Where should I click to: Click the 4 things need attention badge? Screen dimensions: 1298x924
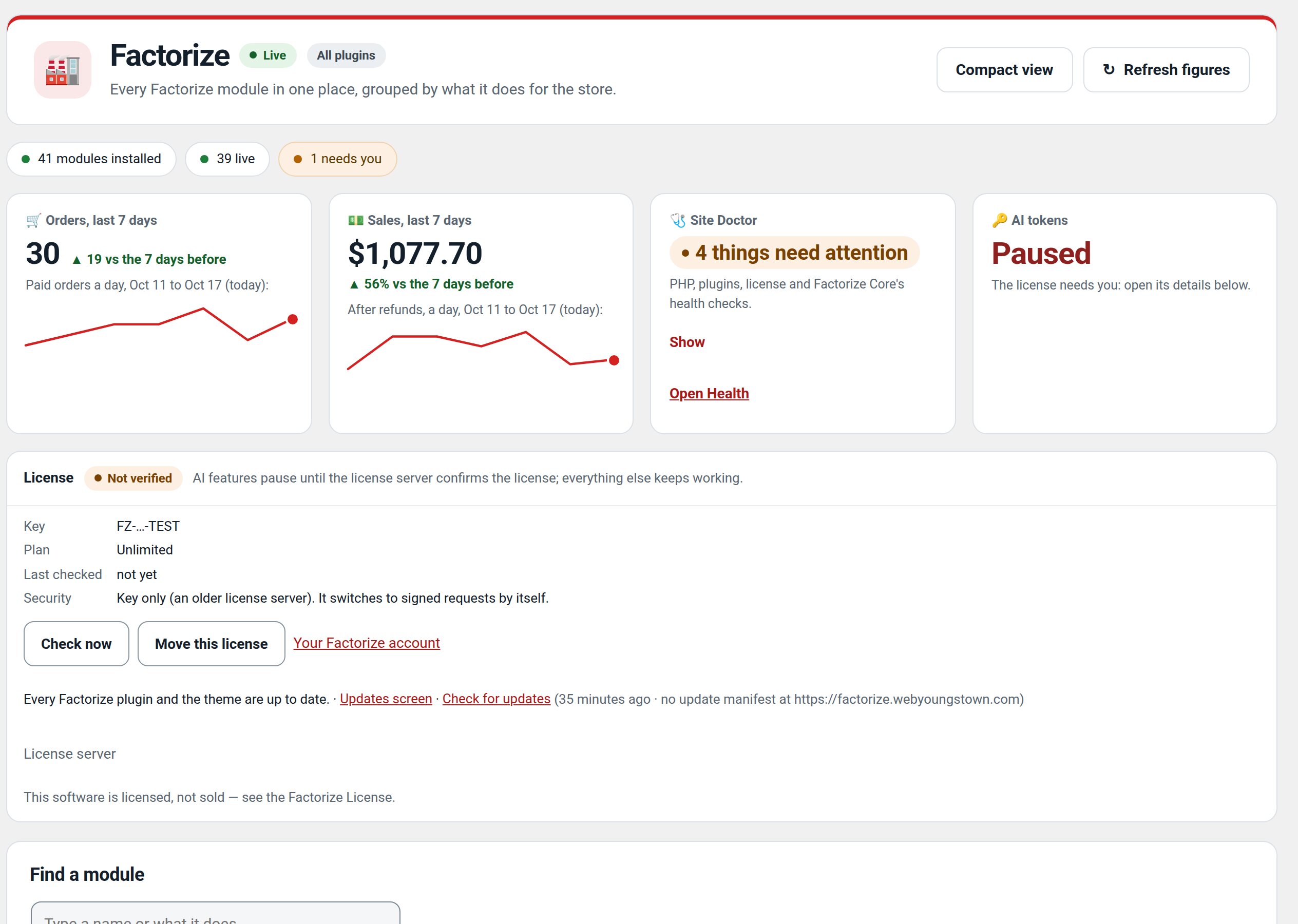794,253
